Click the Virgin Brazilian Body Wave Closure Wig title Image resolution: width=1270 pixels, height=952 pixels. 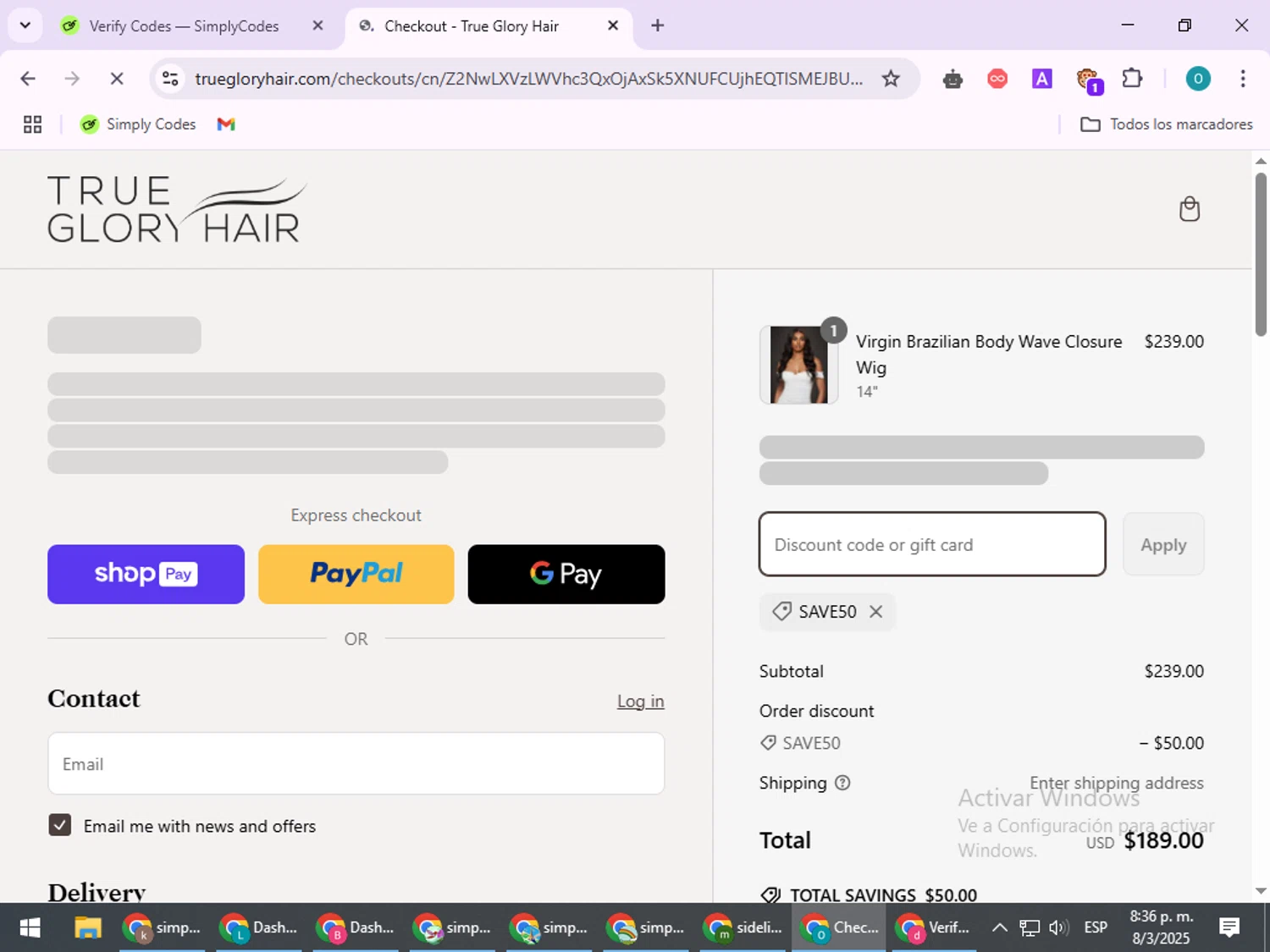coord(988,354)
